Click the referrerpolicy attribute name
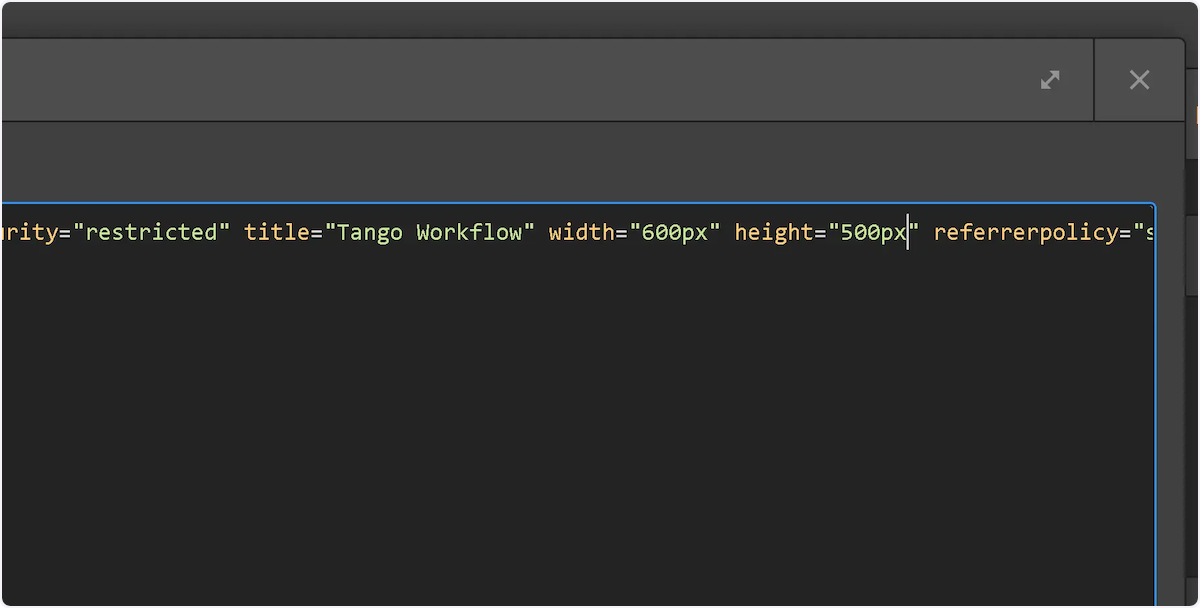Viewport: 1200px width, 608px height. (x=1026, y=233)
